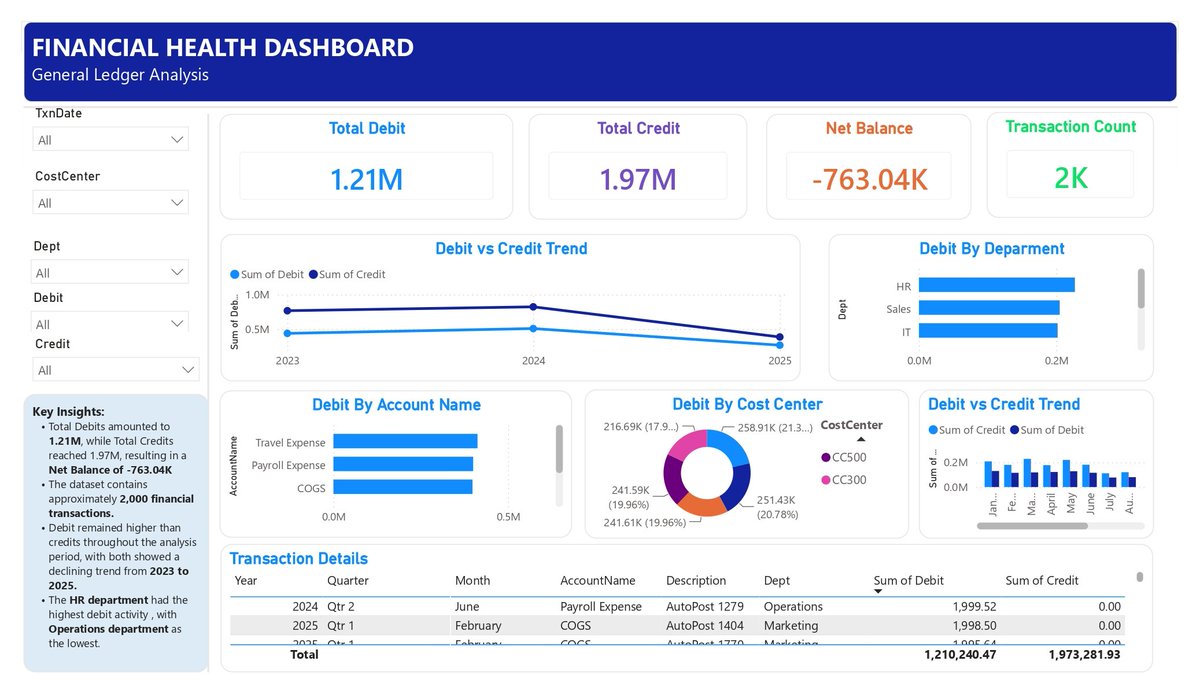Click the April bars in monthly chart
The image size is (1200, 694).
coord(1051,474)
